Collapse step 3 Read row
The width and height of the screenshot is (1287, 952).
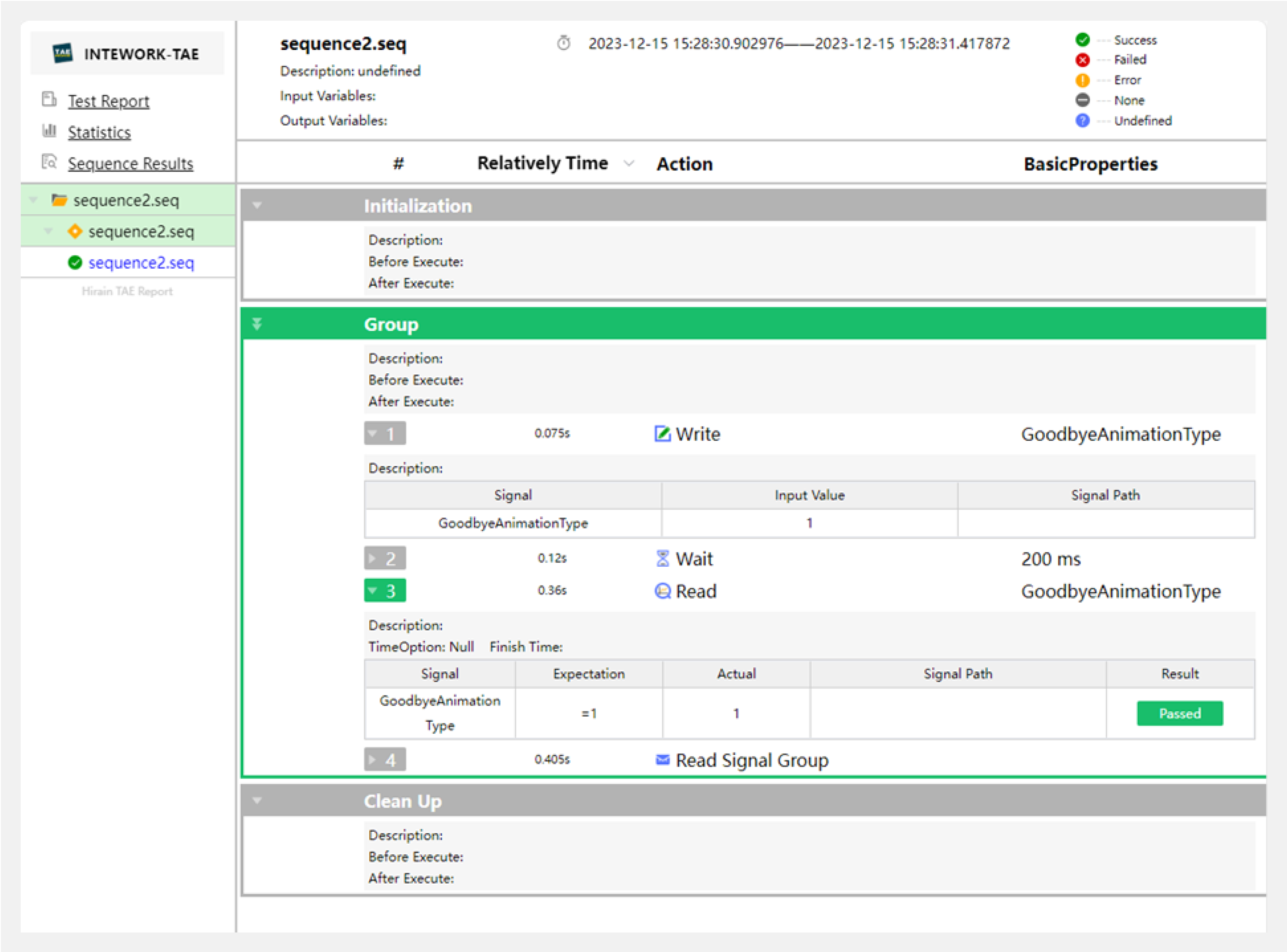[x=384, y=591]
